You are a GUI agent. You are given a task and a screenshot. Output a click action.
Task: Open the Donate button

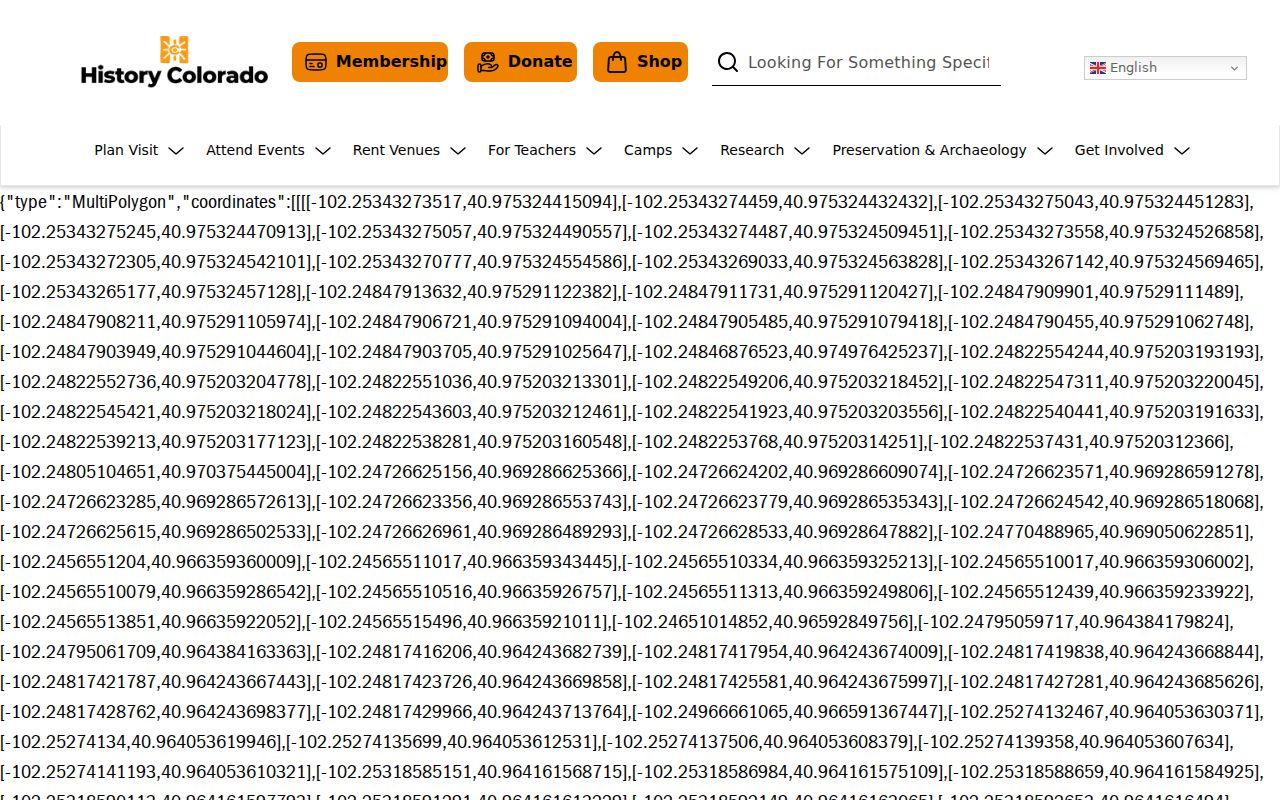(520, 62)
